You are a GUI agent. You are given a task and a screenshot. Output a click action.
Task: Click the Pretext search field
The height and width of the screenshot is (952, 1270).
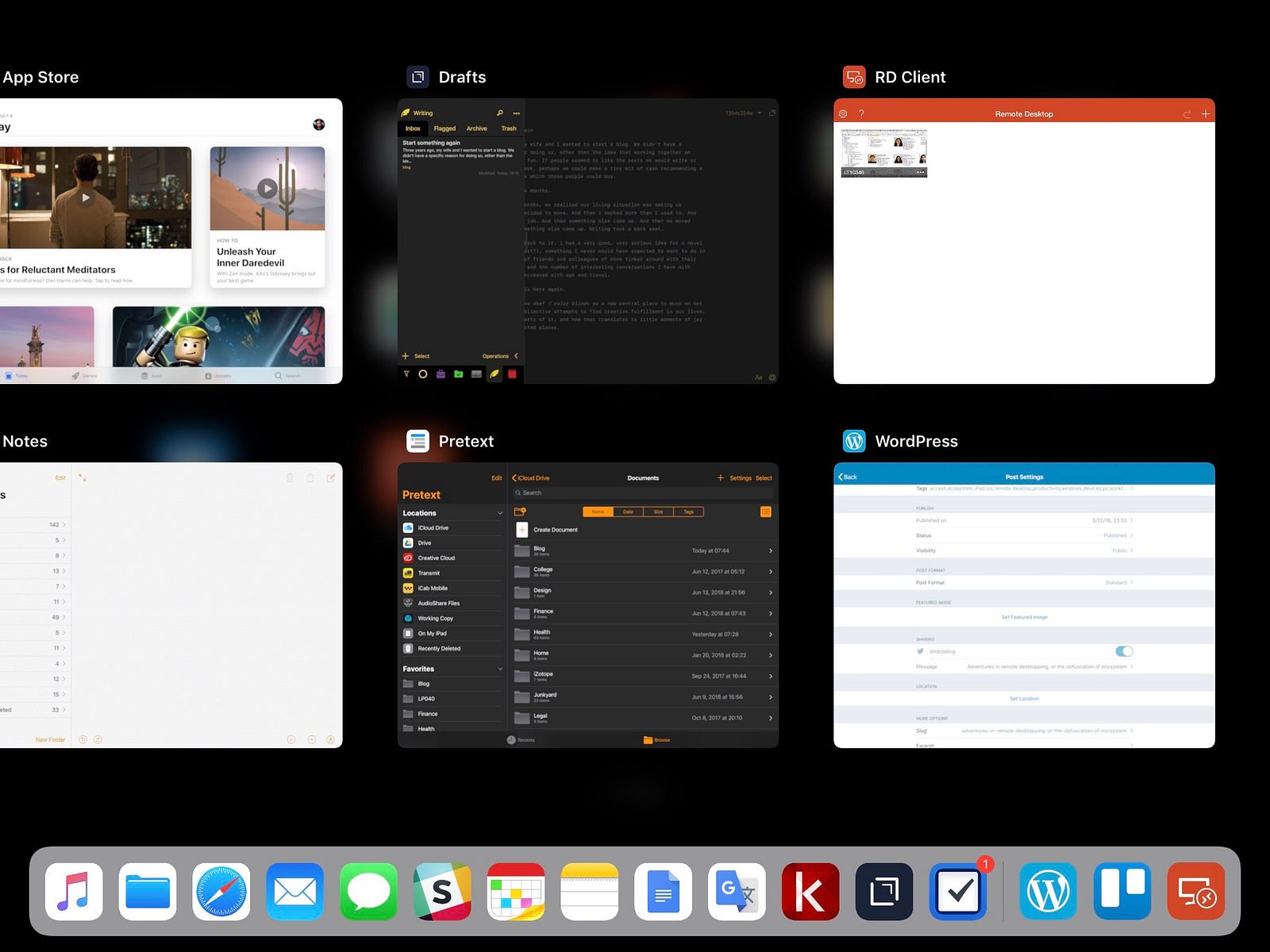tap(643, 493)
